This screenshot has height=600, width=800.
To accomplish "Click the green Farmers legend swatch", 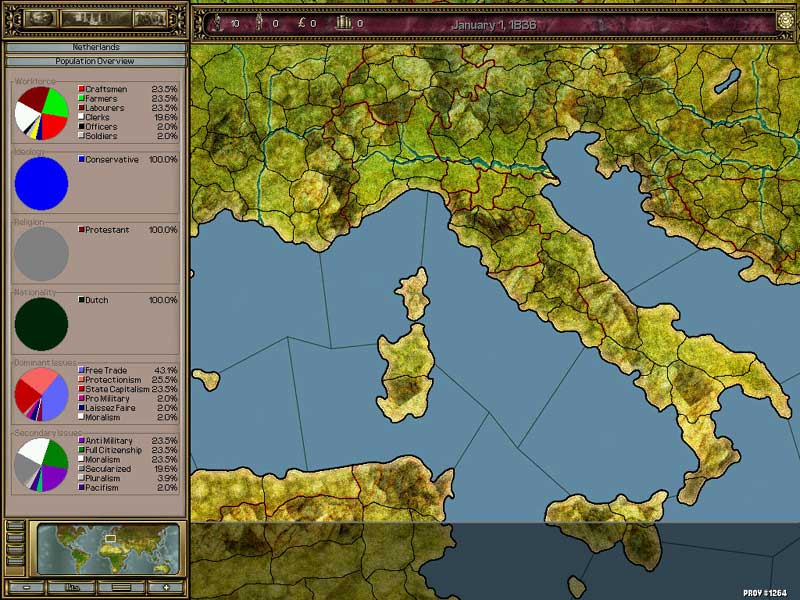I will pos(81,99).
